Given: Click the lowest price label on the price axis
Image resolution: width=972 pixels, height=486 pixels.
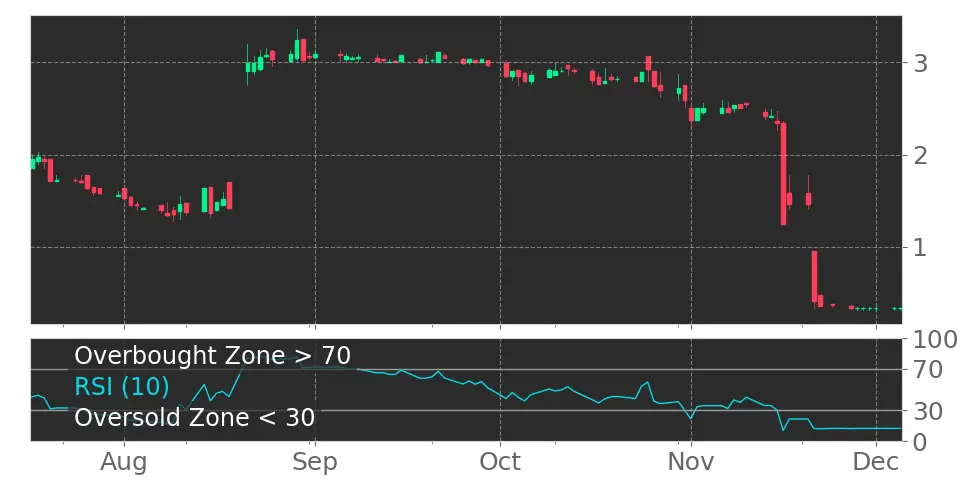Looking at the screenshot, I should coord(916,245).
